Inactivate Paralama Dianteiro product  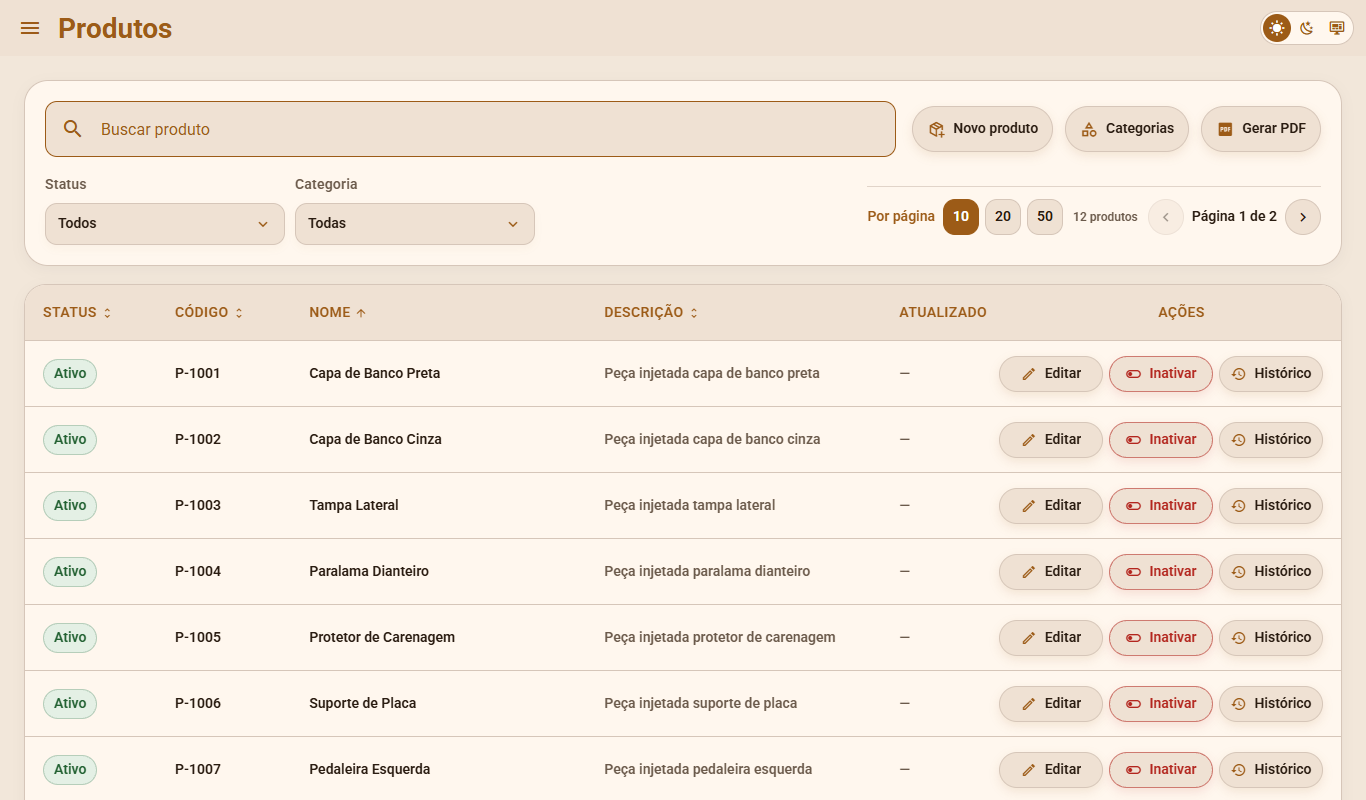pos(1161,572)
